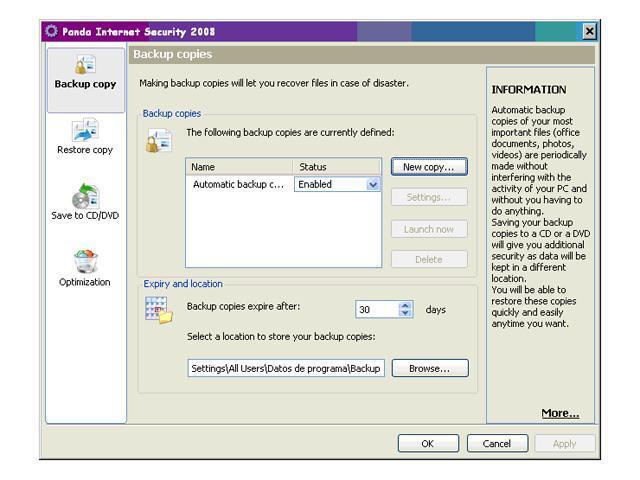Click the Optimization sidebar label
Screen dimensions: 640x480
pyautogui.click(x=85, y=282)
